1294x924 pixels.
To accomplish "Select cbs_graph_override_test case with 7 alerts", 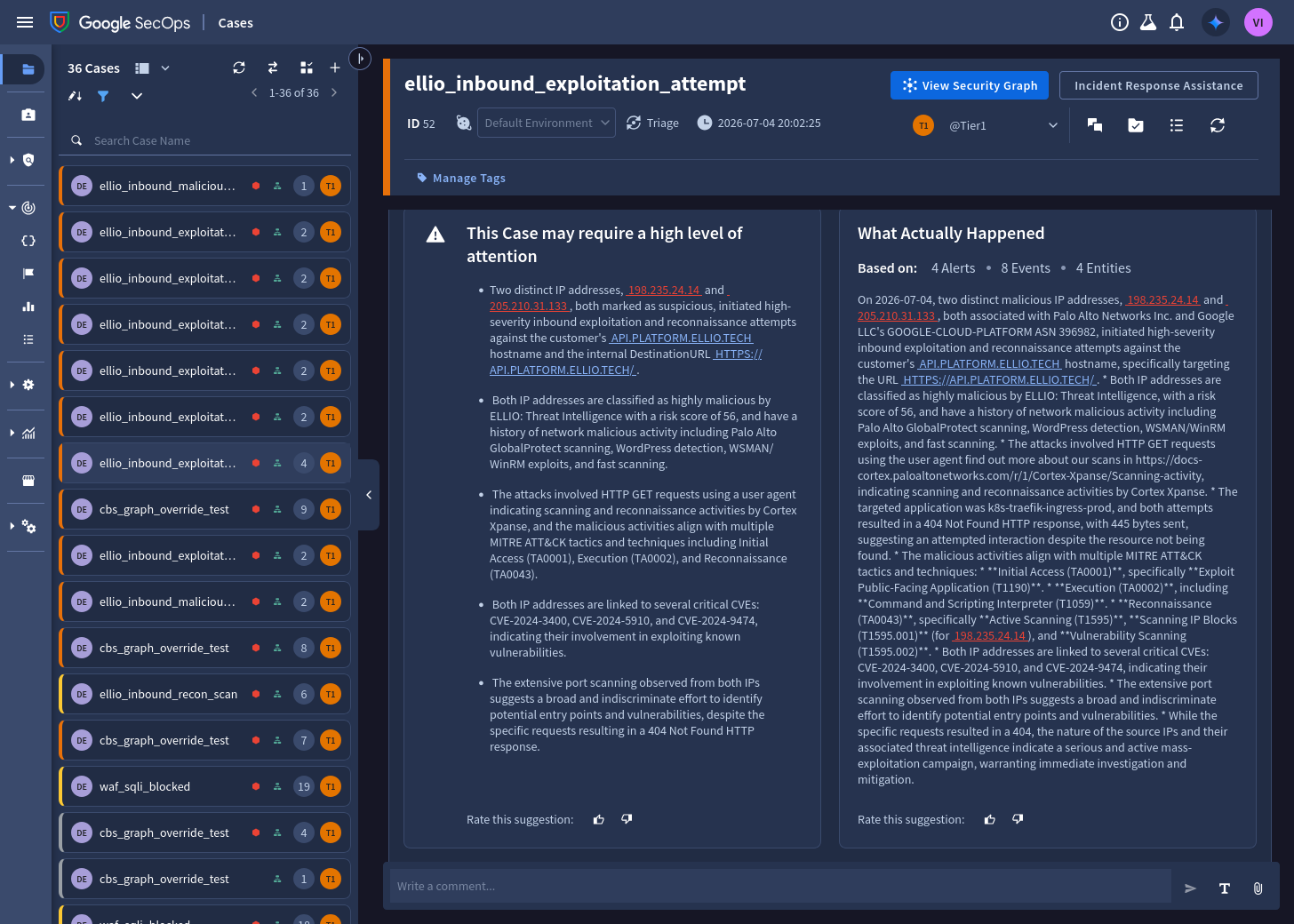I will click(204, 740).
